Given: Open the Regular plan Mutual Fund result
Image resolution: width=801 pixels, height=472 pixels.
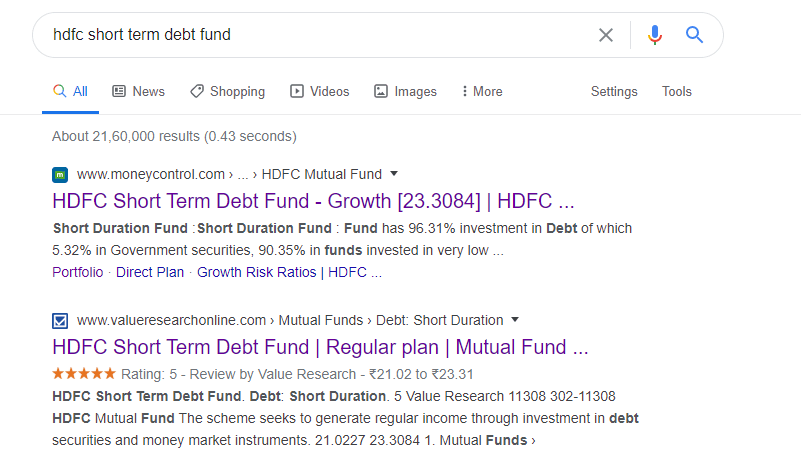Looking at the screenshot, I should (319, 347).
